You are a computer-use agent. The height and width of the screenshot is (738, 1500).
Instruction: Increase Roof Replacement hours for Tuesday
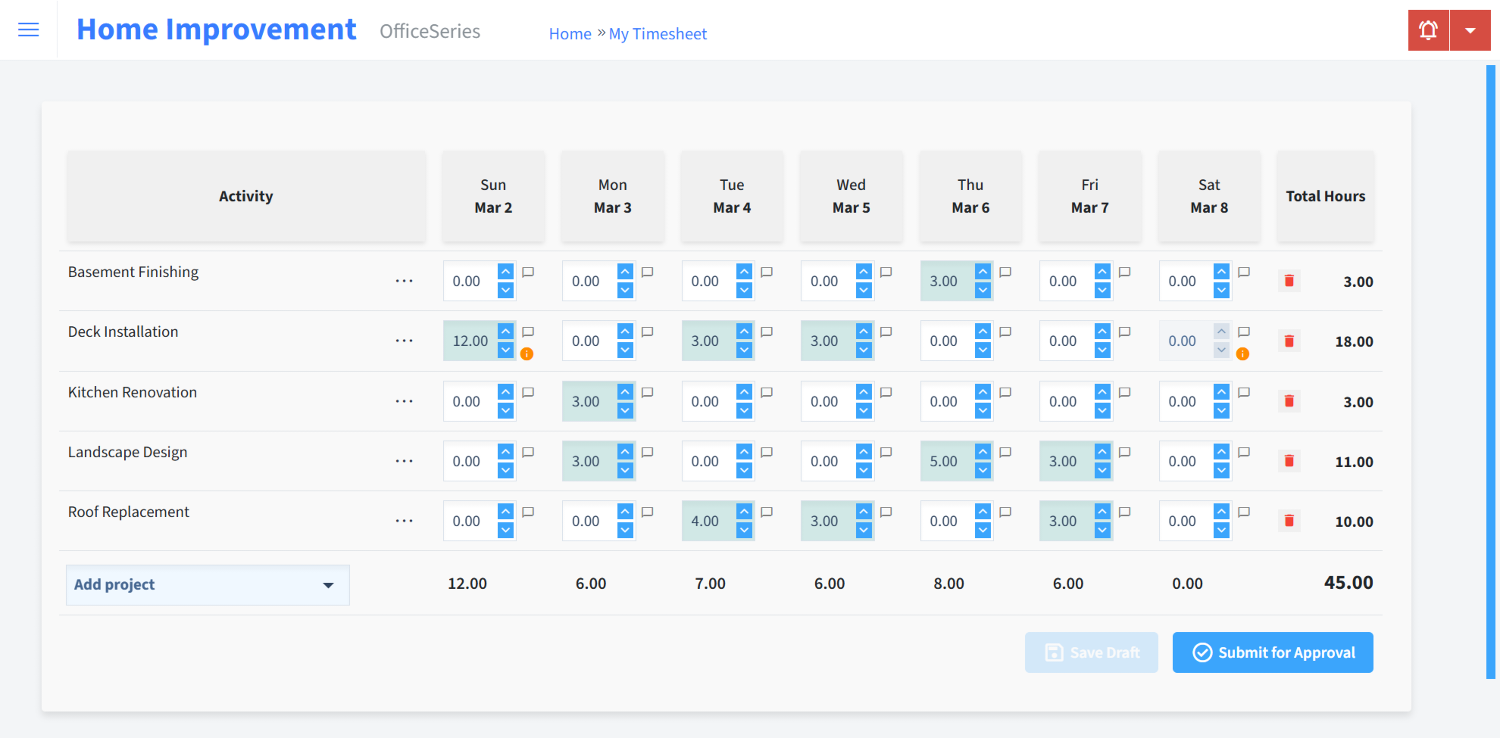(744, 512)
